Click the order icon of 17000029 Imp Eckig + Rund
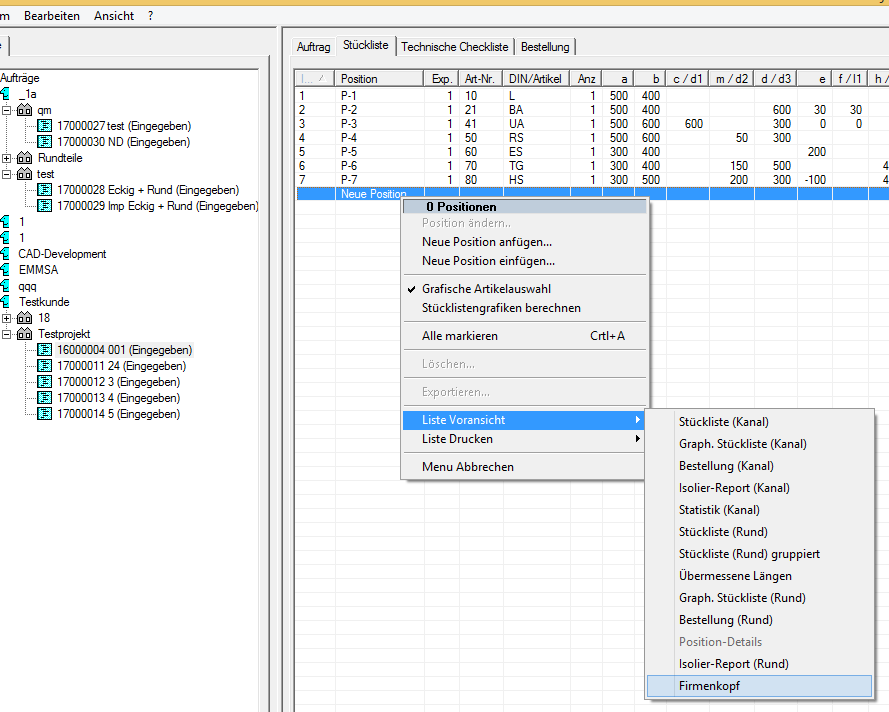Viewport: 889px width, 712px height. pyautogui.click(x=44, y=206)
